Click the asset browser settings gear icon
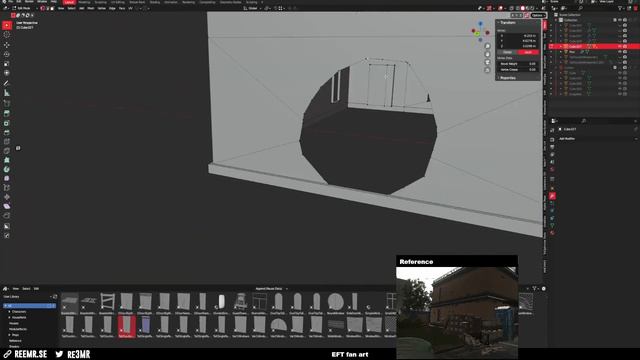Viewport: 640px width, 360px height. 544,289
